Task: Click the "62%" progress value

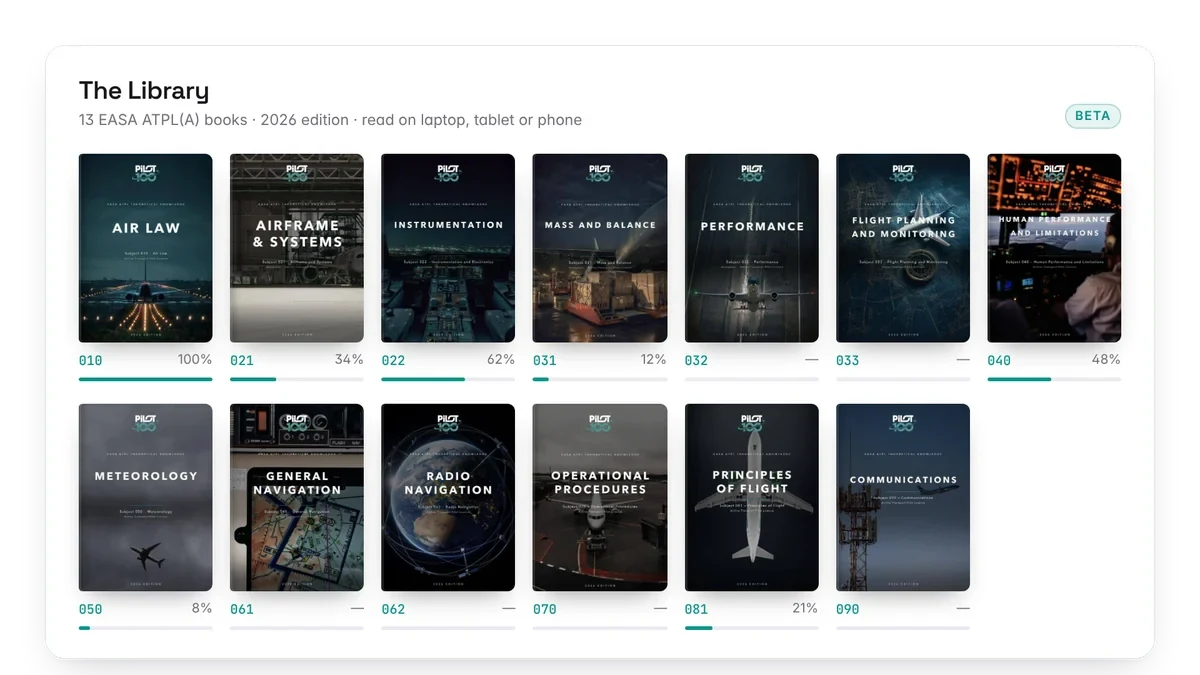Action: [500, 360]
